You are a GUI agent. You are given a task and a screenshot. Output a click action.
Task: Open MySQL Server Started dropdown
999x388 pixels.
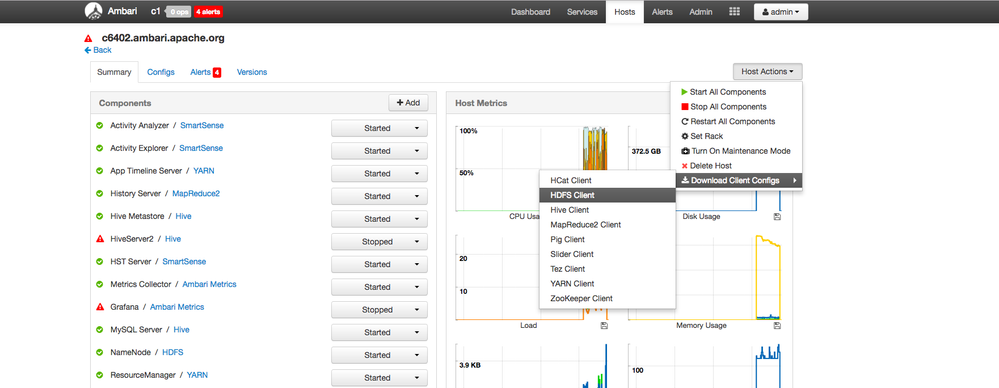point(379,332)
